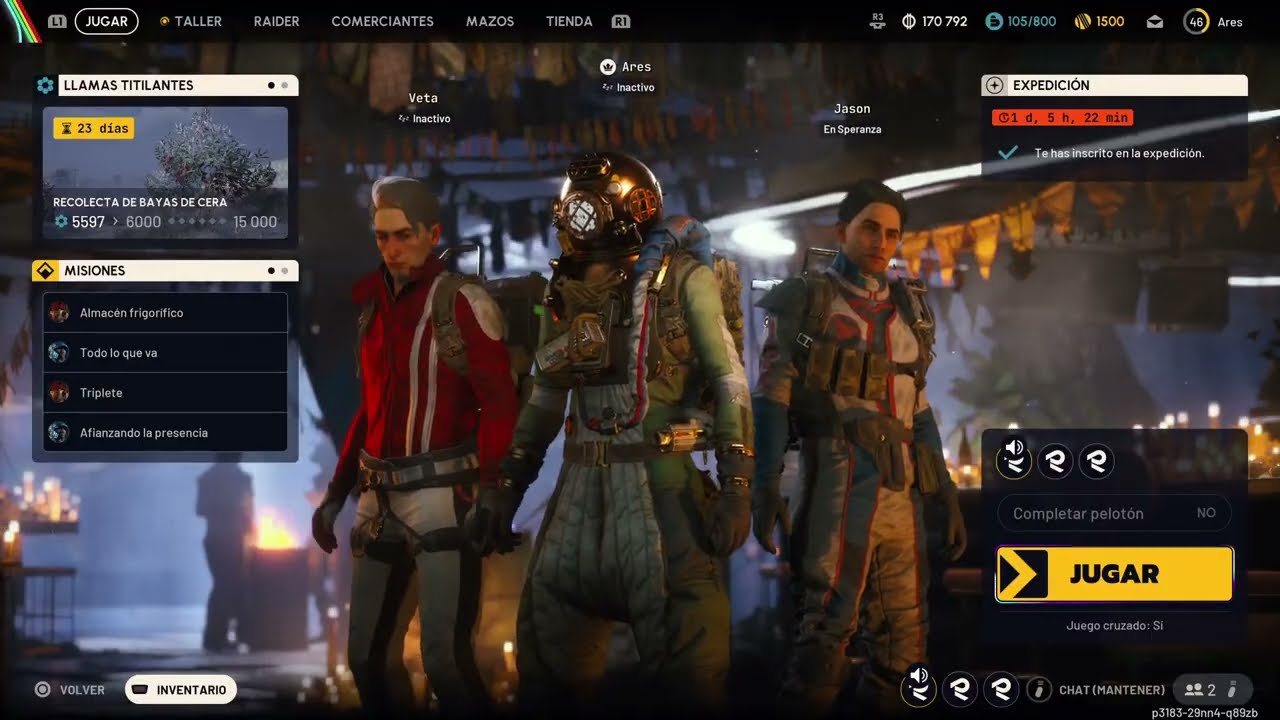Click the Todo lo que va mission icon
The height and width of the screenshot is (720, 1280).
59,353
